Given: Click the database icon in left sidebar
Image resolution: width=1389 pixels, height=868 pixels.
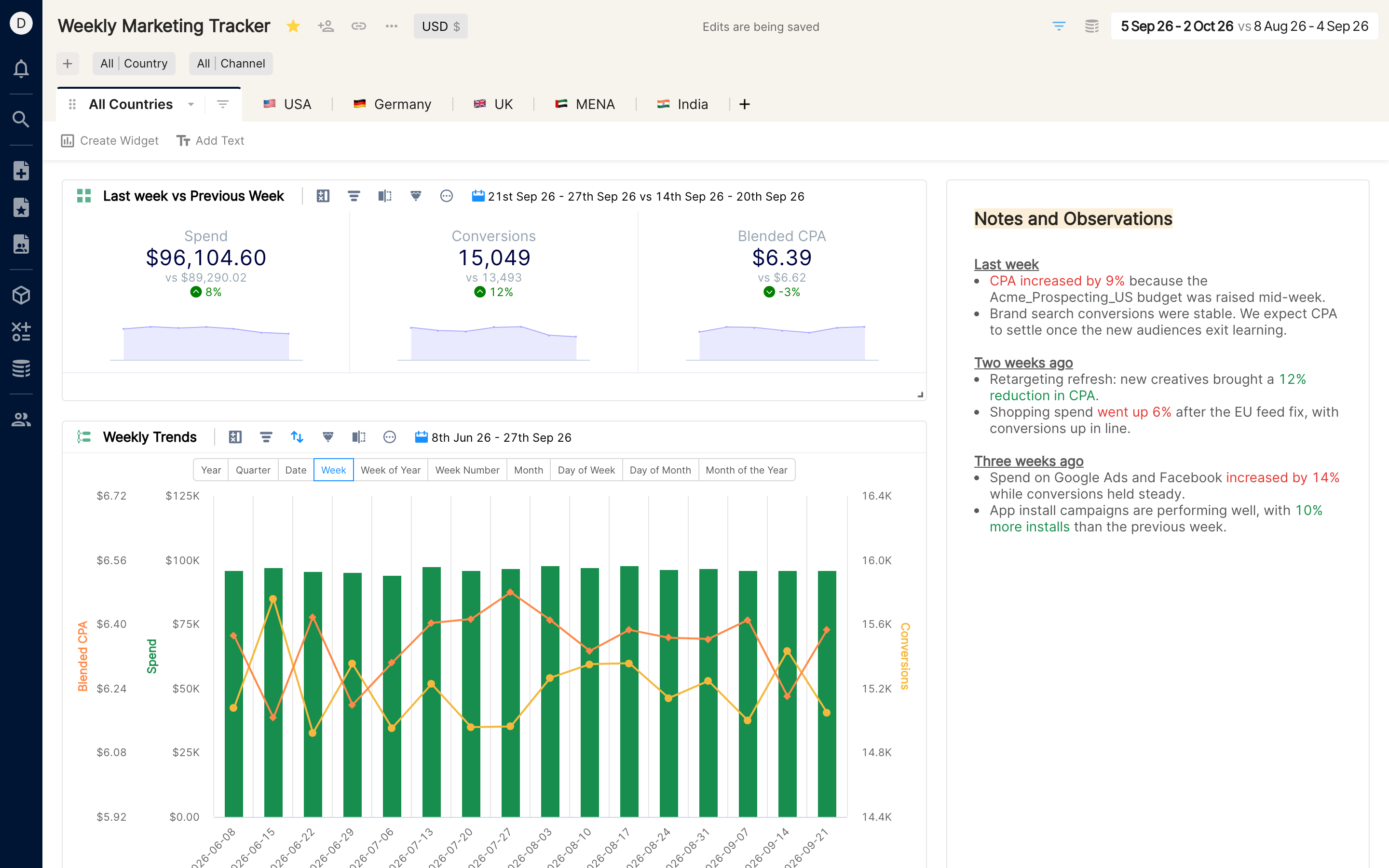Looking at the screenshot, I should pyautogui.click(x=21, y=368).
